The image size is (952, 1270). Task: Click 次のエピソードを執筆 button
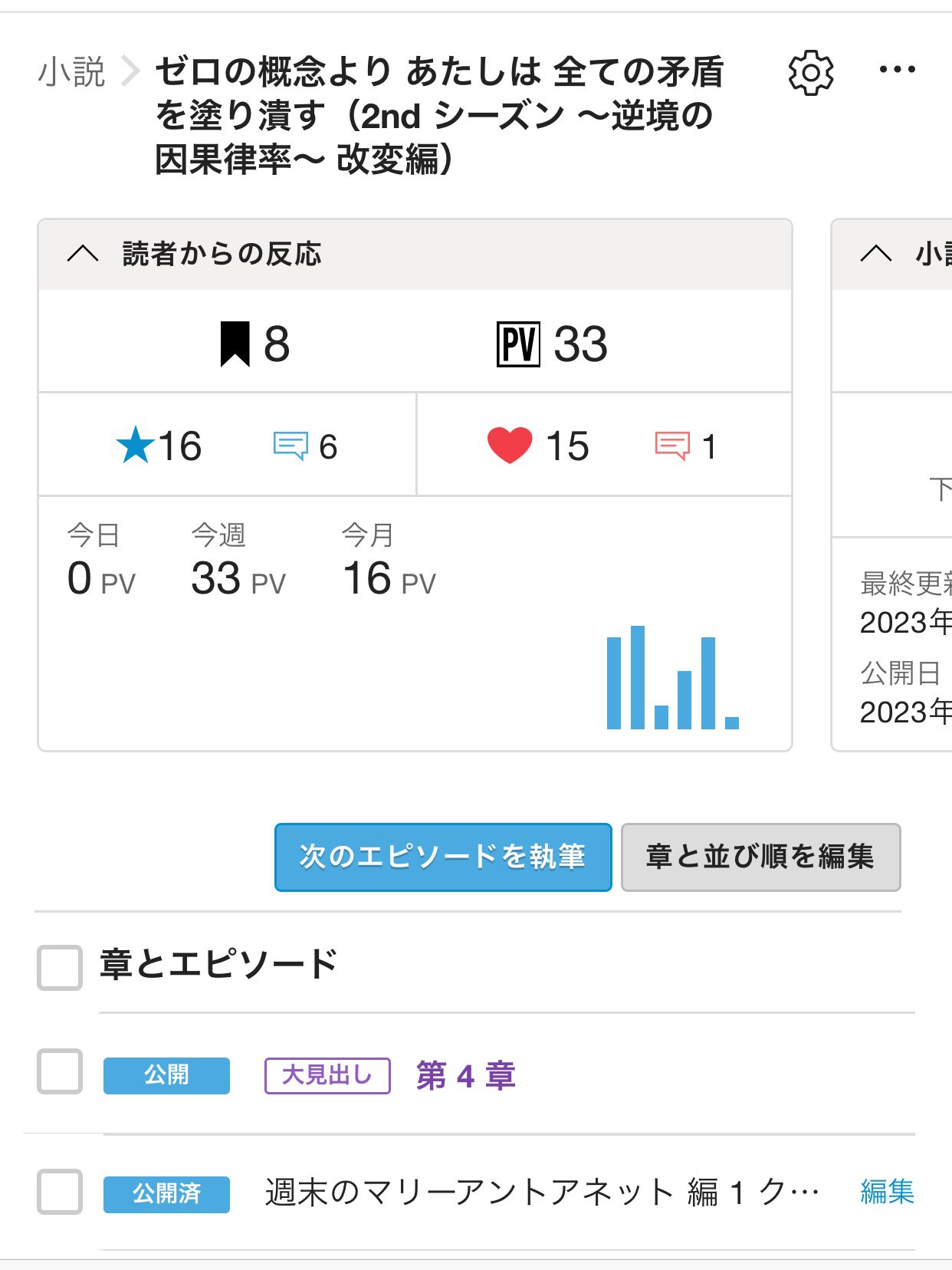tap(443, 857)
